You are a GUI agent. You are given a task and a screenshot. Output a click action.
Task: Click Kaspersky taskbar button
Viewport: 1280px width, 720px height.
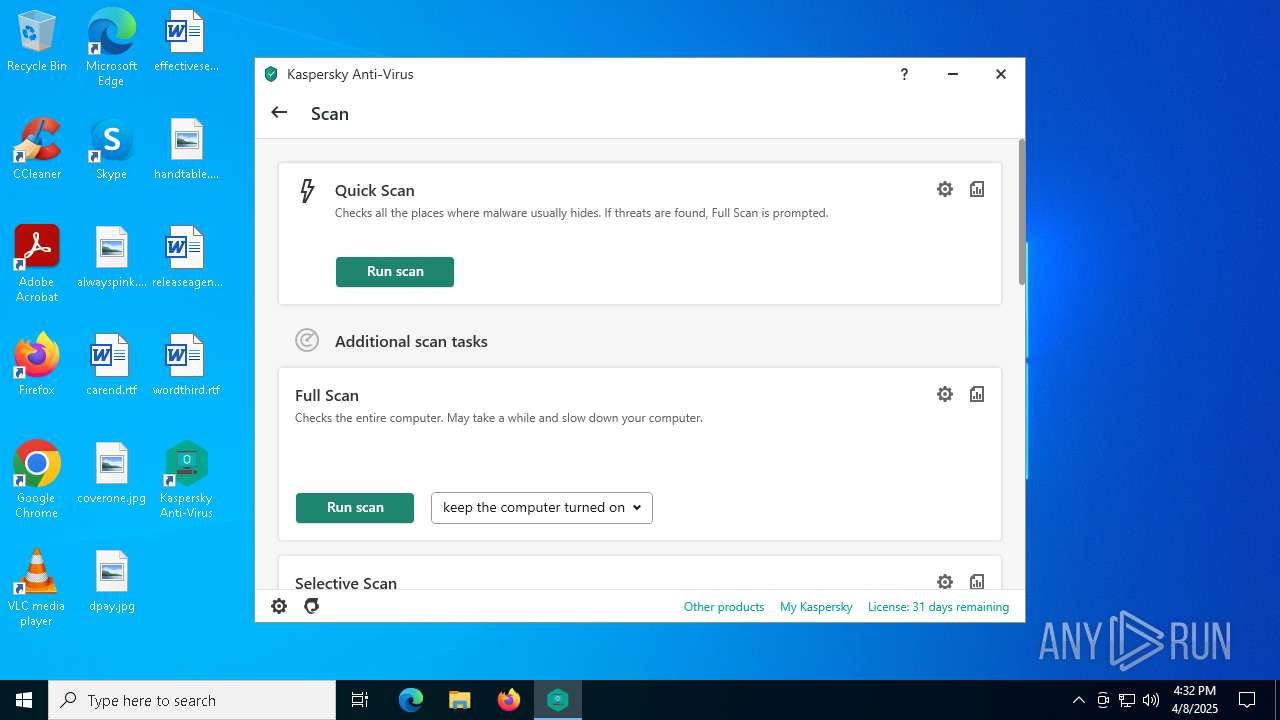pos(558,700)
